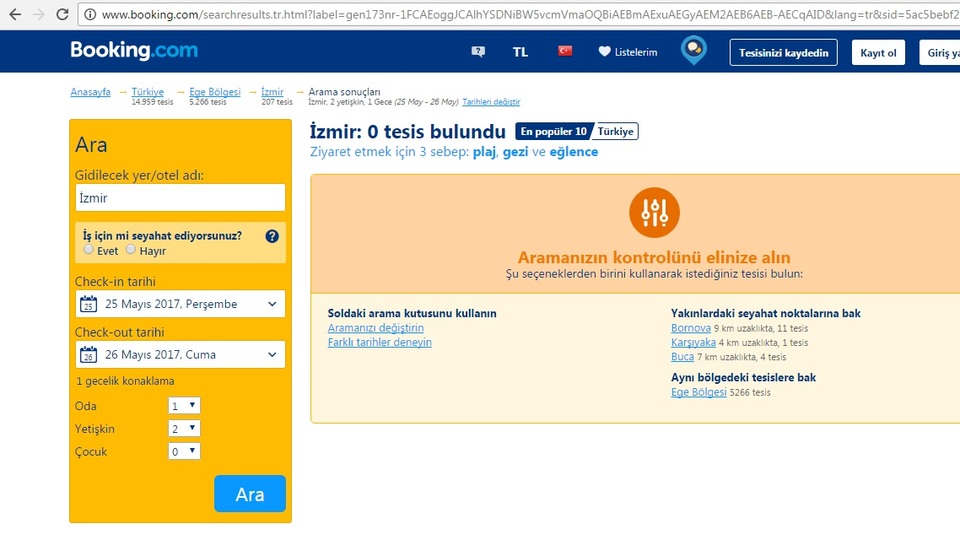Open Listelerim wish lists menu
The height and width of the screenshot is (540, 960).
click(x=628, y=52)
